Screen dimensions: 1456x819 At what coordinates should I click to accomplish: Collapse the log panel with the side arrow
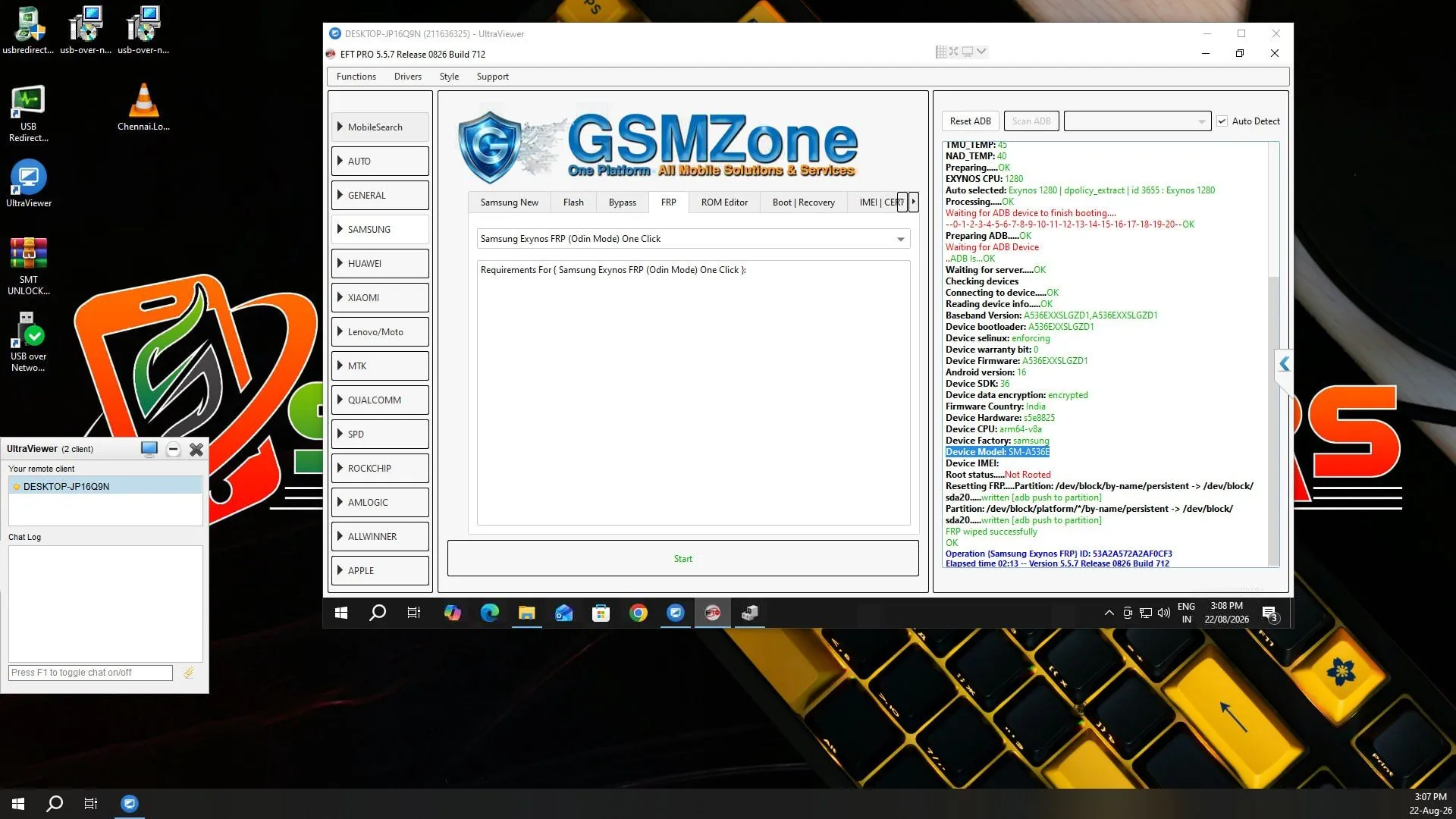pos(1283,365)
